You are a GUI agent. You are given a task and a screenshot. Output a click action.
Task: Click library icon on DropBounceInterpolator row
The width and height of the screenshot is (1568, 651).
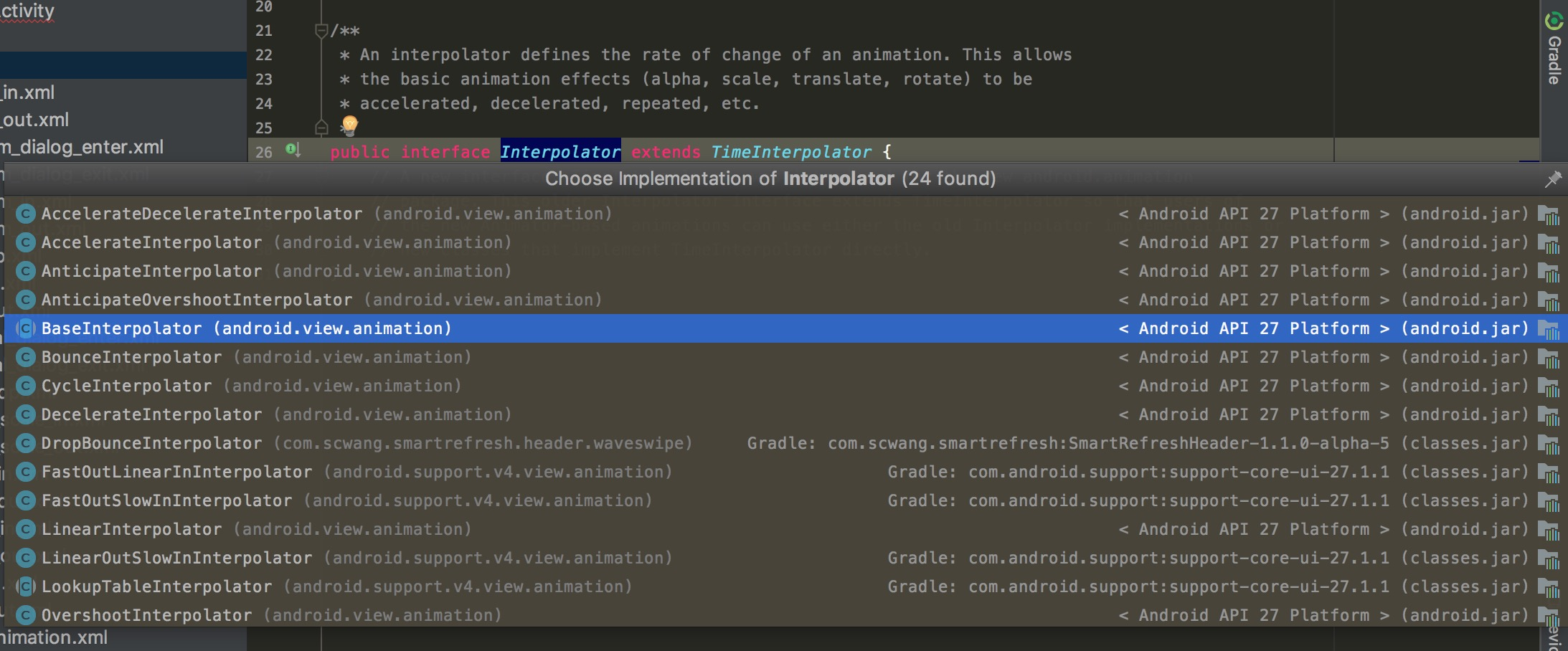tap(1549, 445)
